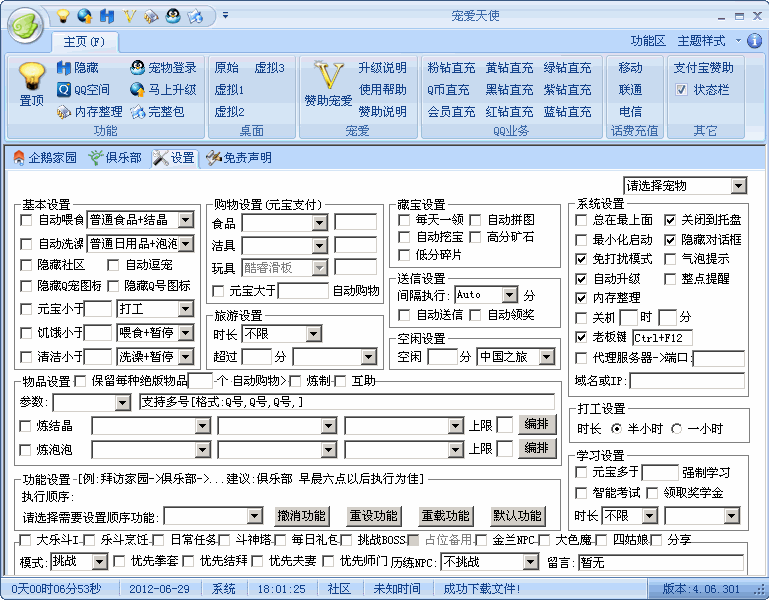Click the blue info icon at top right
The height and width of the screenshot is (600, 769).
(754, 41)
